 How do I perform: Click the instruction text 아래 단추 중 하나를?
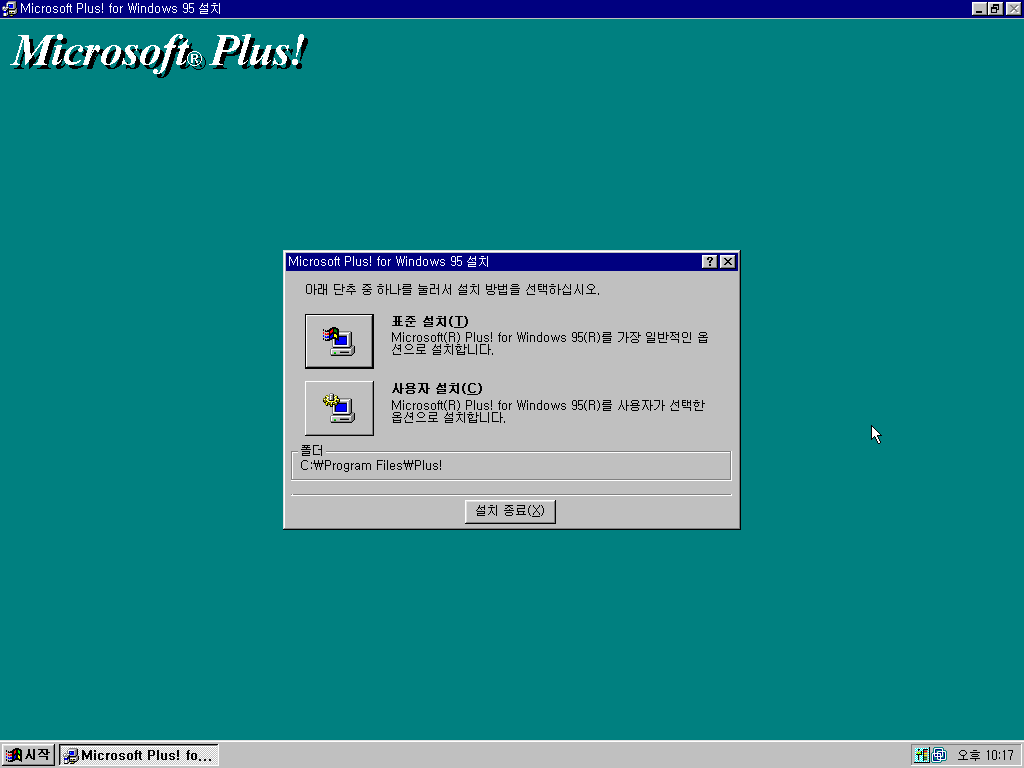(x=359, y=289)
